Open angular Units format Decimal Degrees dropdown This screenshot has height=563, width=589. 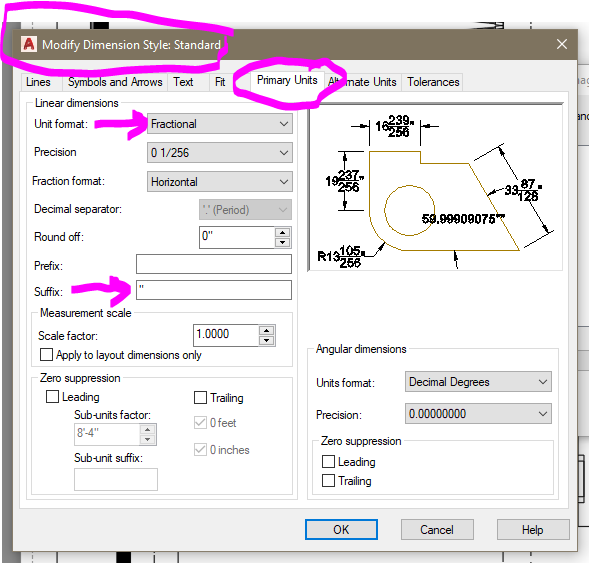[x=478, y=382]
